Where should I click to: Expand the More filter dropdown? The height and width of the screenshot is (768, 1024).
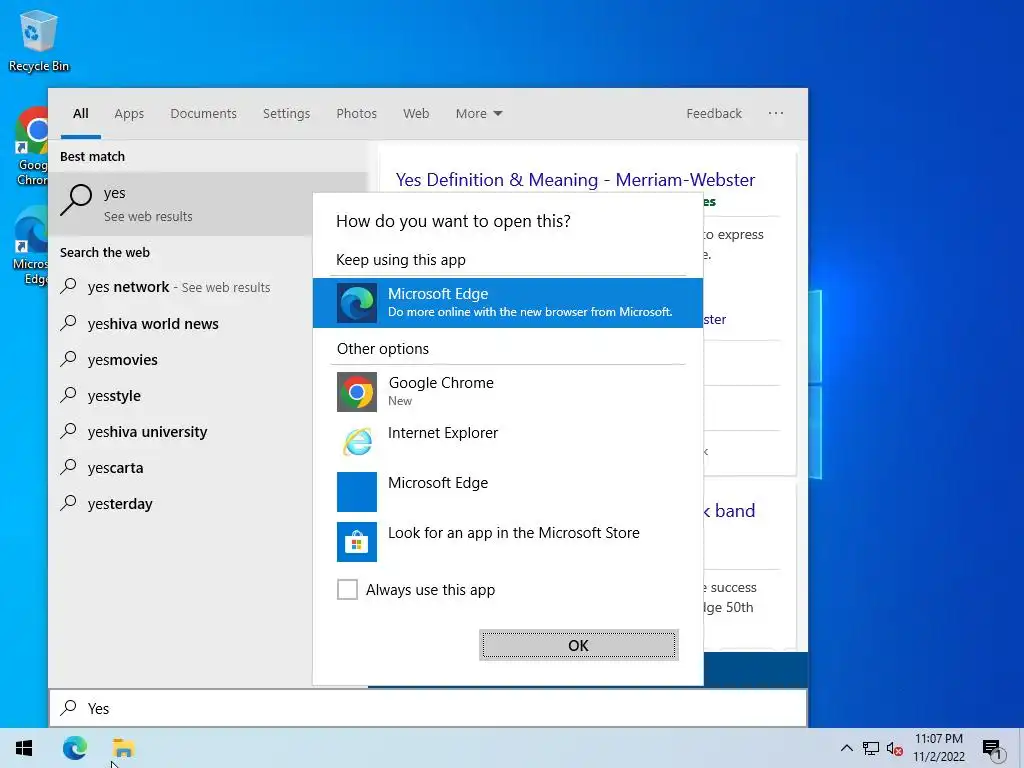pos(479,114)
